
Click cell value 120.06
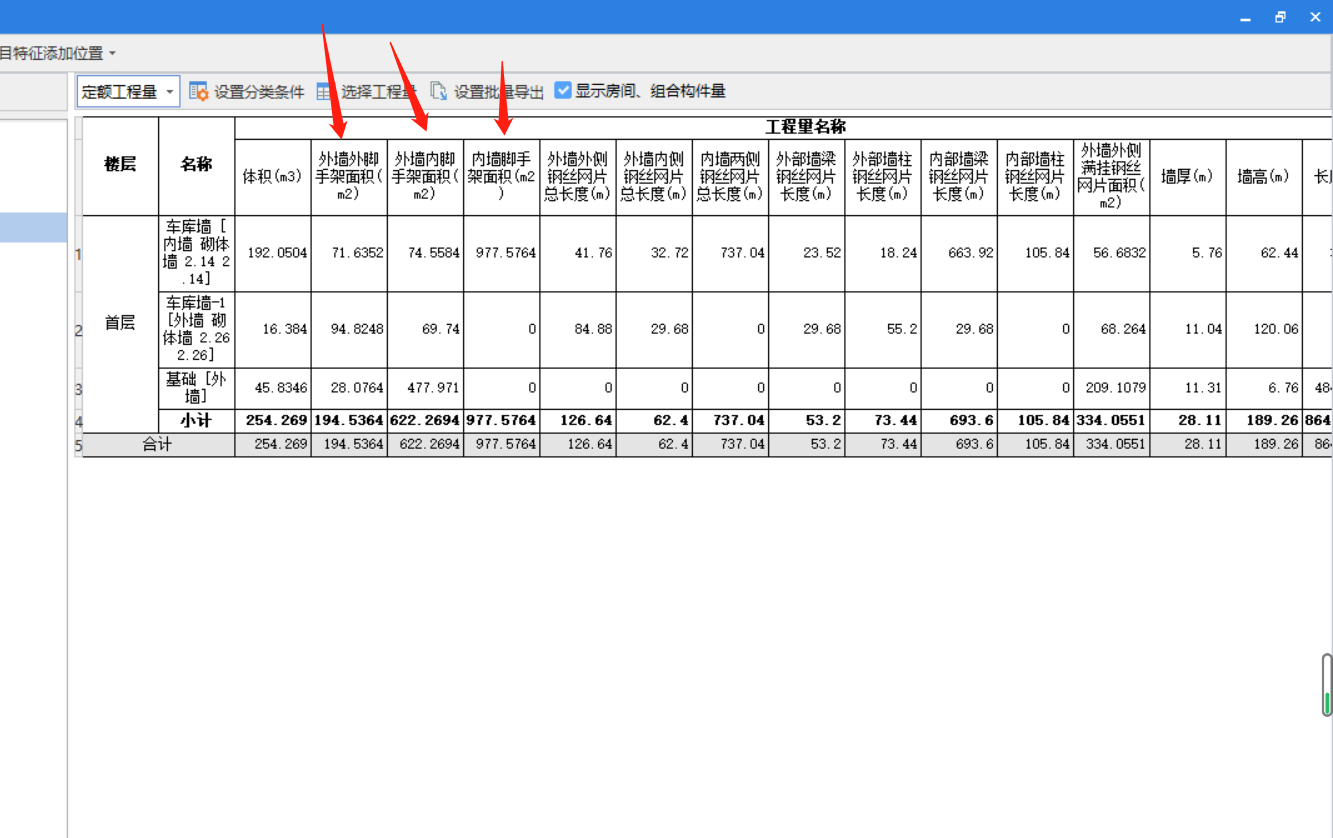(1276, 329)
